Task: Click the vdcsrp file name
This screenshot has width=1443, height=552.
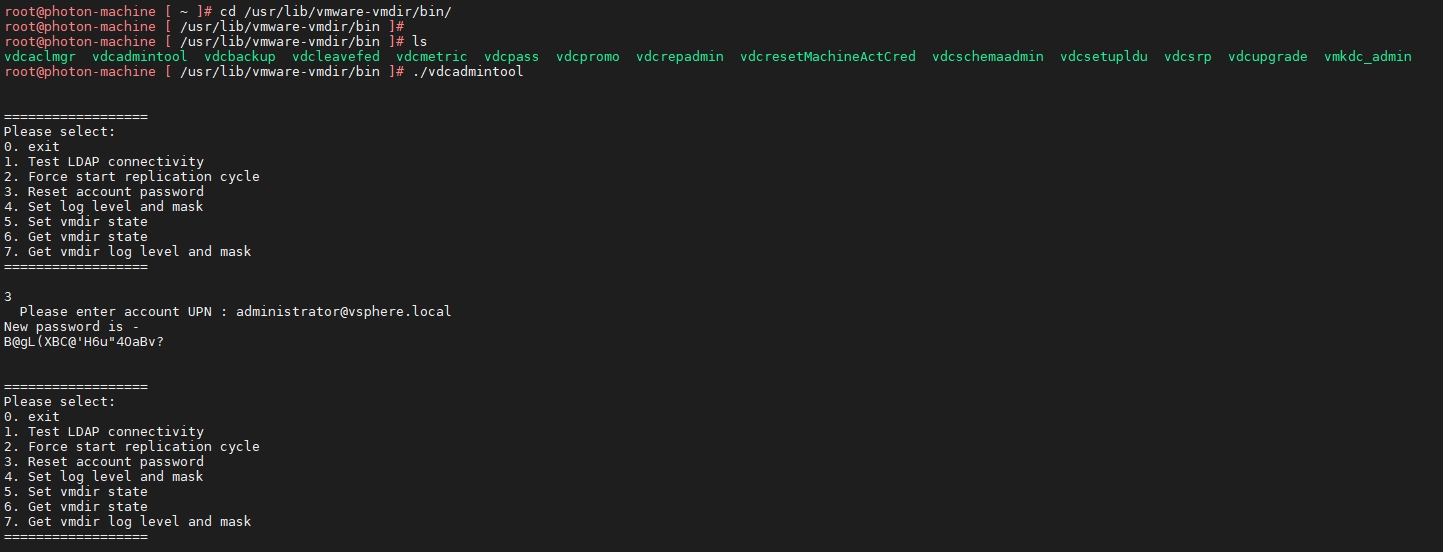Action: click(1187, 57)
